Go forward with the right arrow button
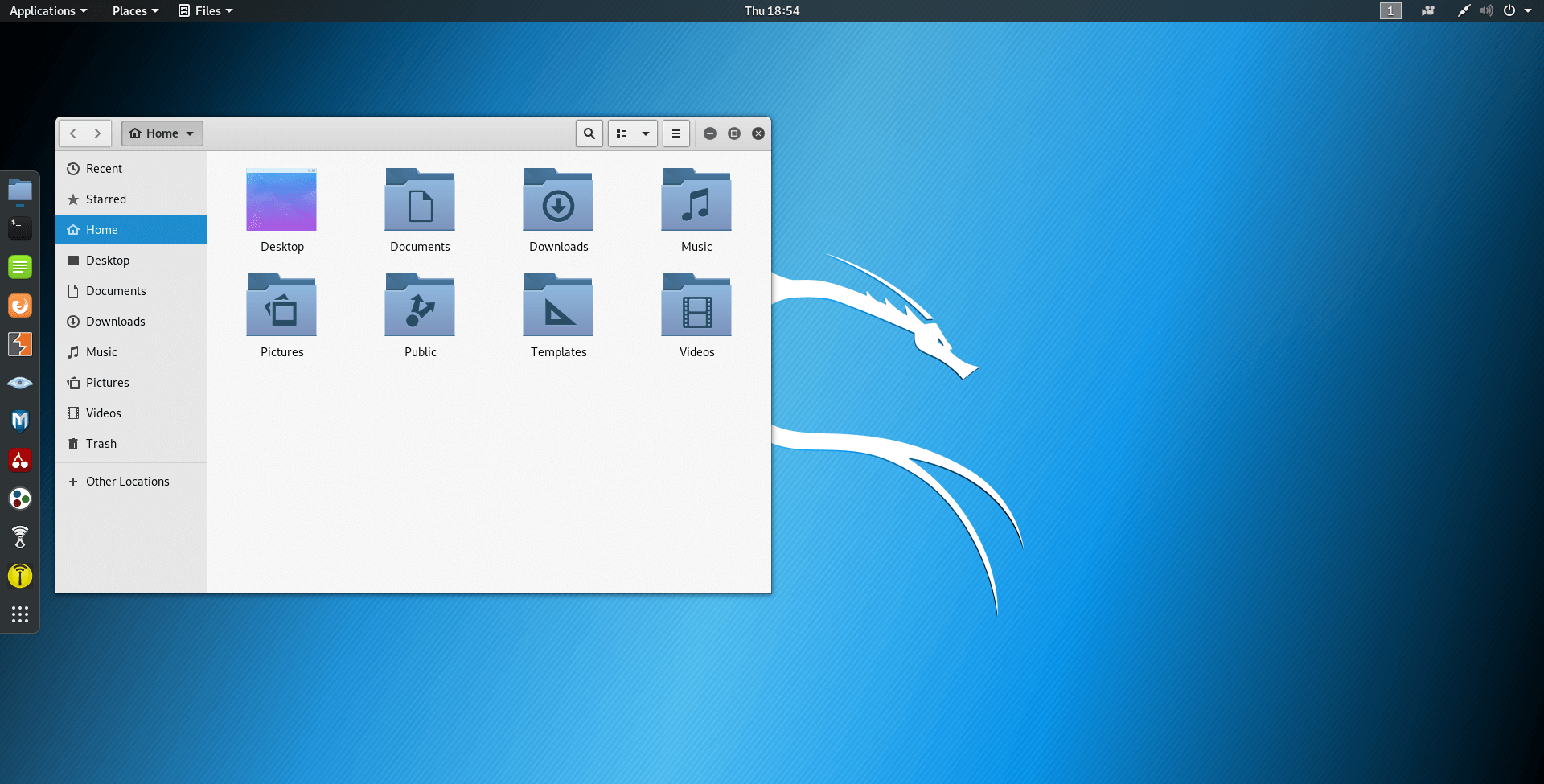 click(x=97, y=133)
